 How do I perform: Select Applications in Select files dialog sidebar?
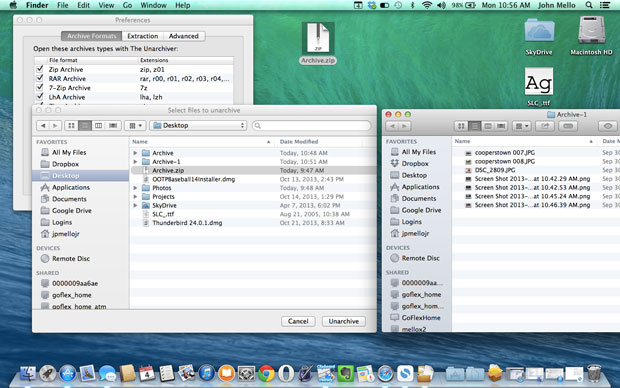click(71, 187)
